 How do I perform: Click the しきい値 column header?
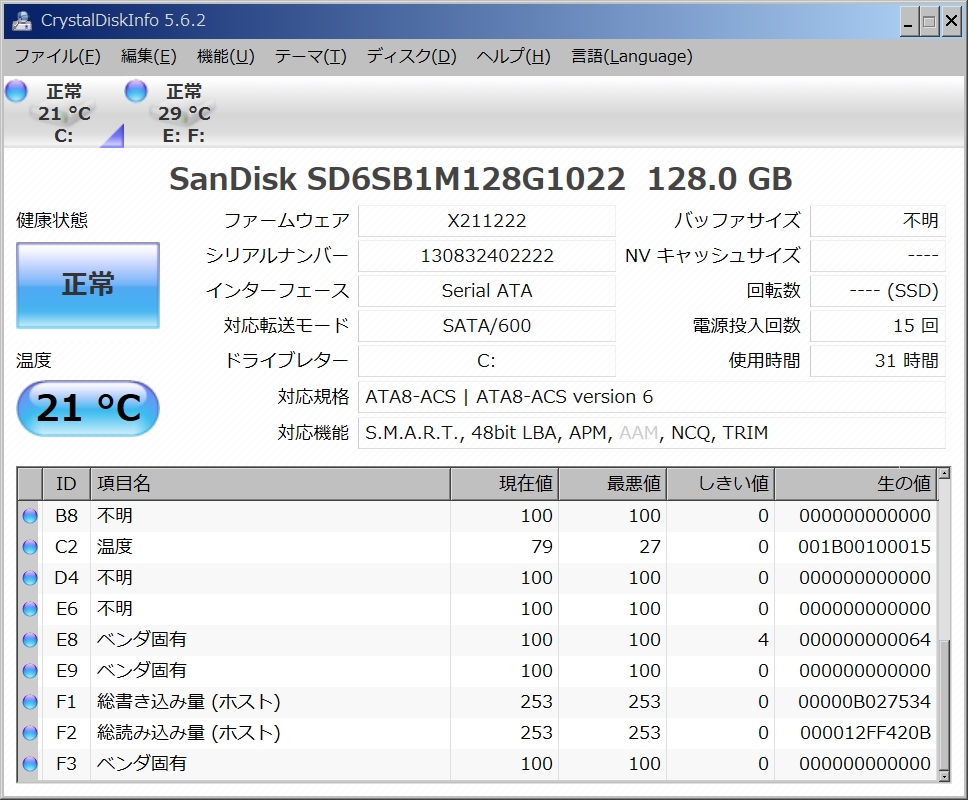(x=720, y=483)
